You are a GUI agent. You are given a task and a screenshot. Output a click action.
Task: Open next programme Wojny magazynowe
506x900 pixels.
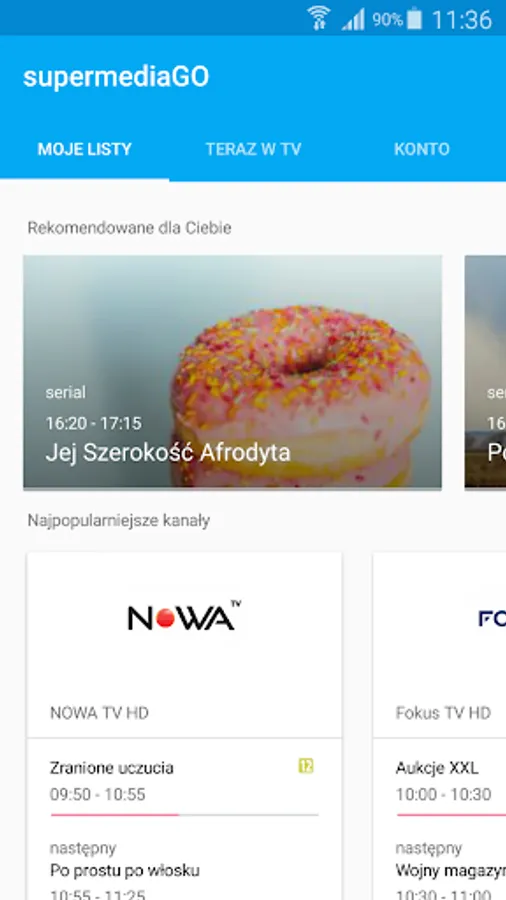pyautogui.click(x=450, y=870)
